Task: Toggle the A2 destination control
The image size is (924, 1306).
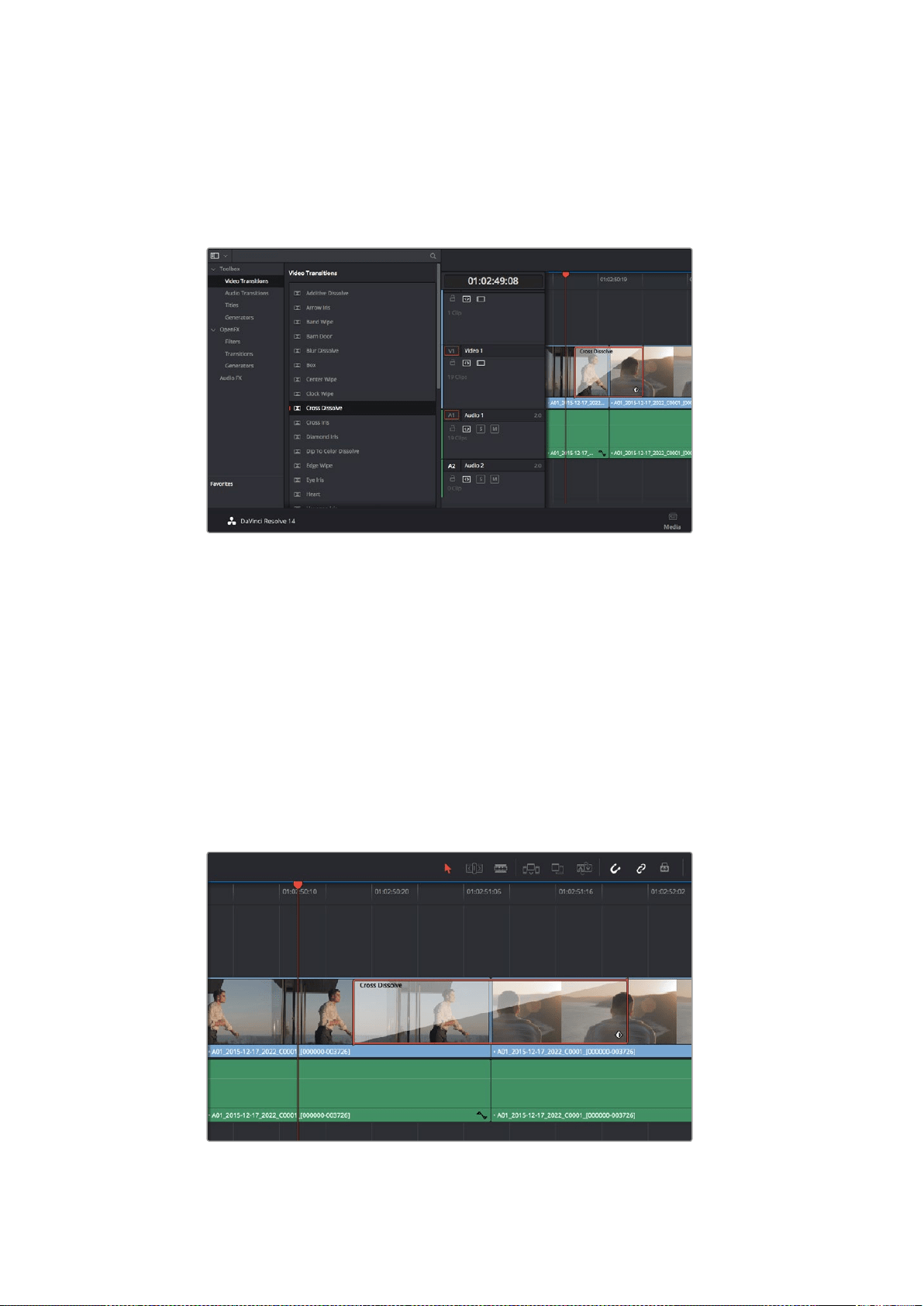Action: pos(451,466)
